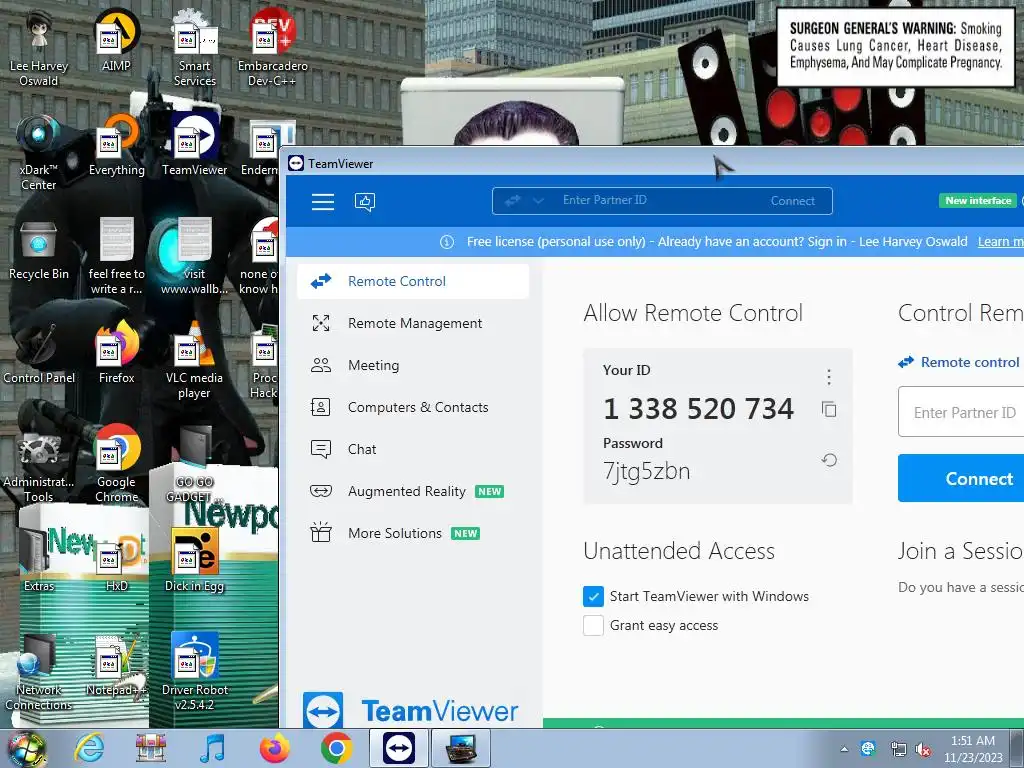Open Chrome from the taskbar
This screenshot has width=1024, height=768.
point(337,748)
